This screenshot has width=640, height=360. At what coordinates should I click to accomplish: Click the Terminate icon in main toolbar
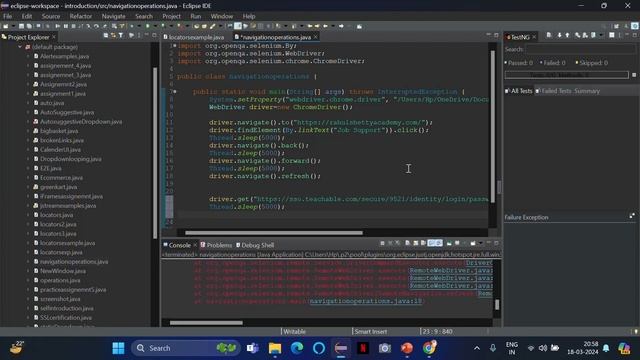73,26
